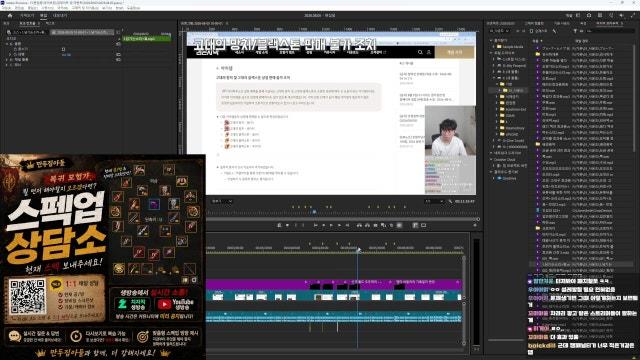Screen dimensions: 640x360
Task: Click the Lift icon in monitor controls
Action: pyautogui.click(x=359, y=225)
